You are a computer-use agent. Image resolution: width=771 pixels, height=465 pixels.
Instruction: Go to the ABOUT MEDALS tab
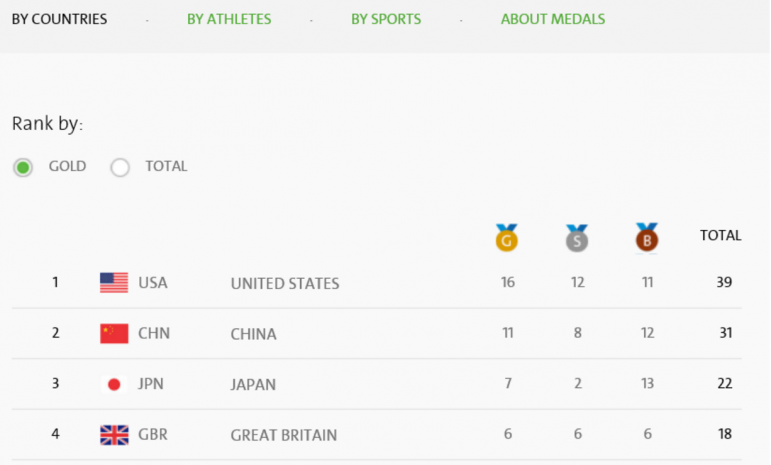coord(553,19)
